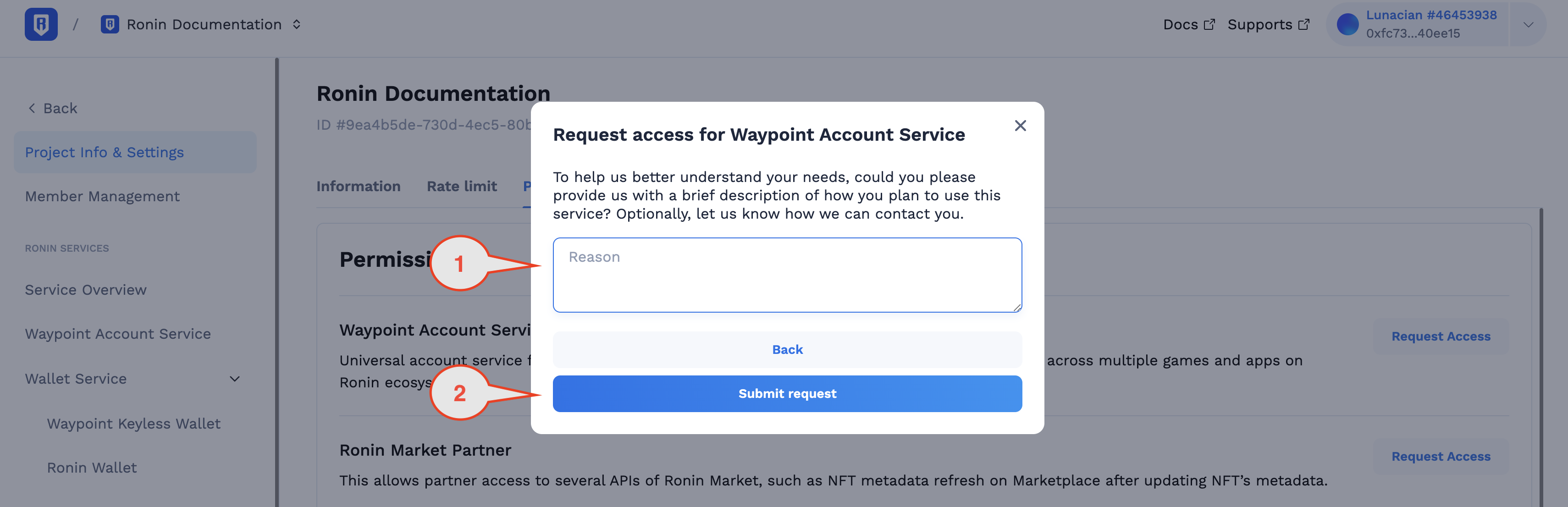Click the small Ronin Documentation project icon
The width and height of the screenshot is (1568, 507).
point(110,24)
